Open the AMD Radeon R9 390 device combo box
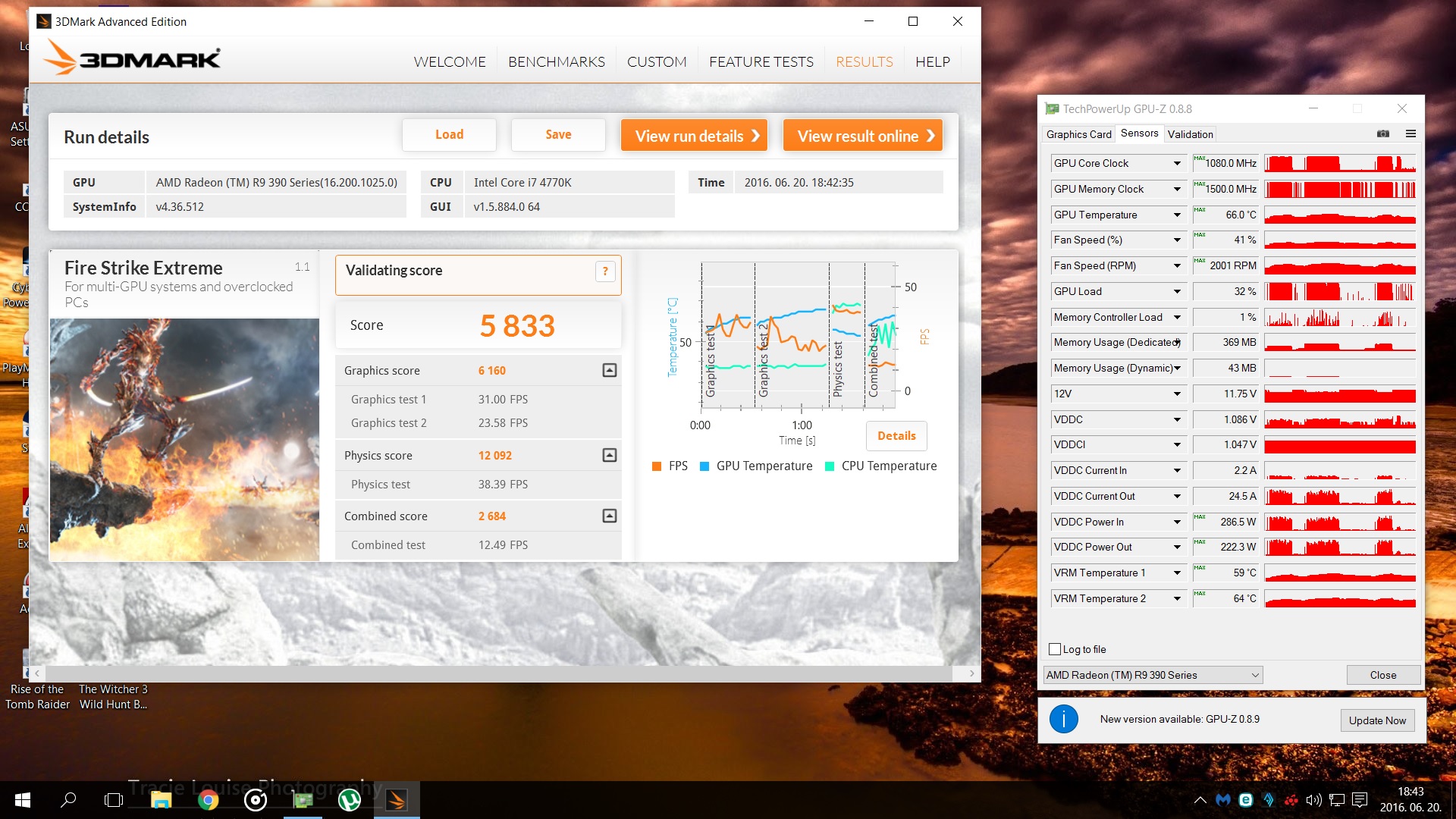 [x=1153, y=675]
